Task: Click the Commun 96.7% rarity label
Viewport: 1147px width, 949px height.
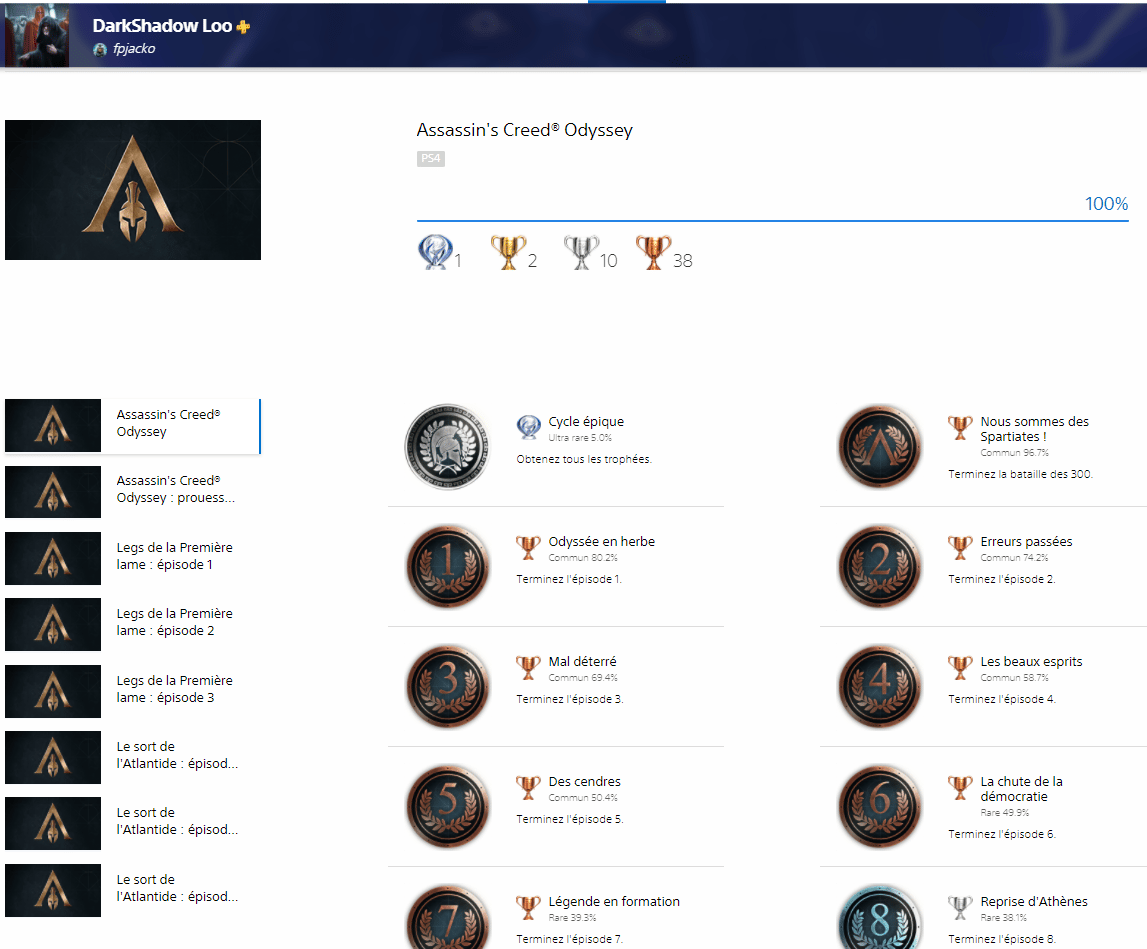Action: 1015,453
